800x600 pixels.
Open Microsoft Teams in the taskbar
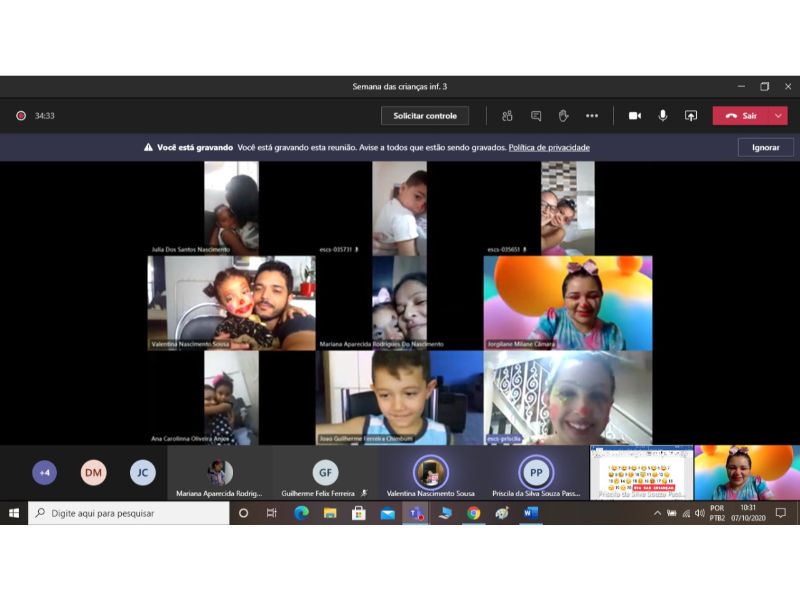[415, 513]
